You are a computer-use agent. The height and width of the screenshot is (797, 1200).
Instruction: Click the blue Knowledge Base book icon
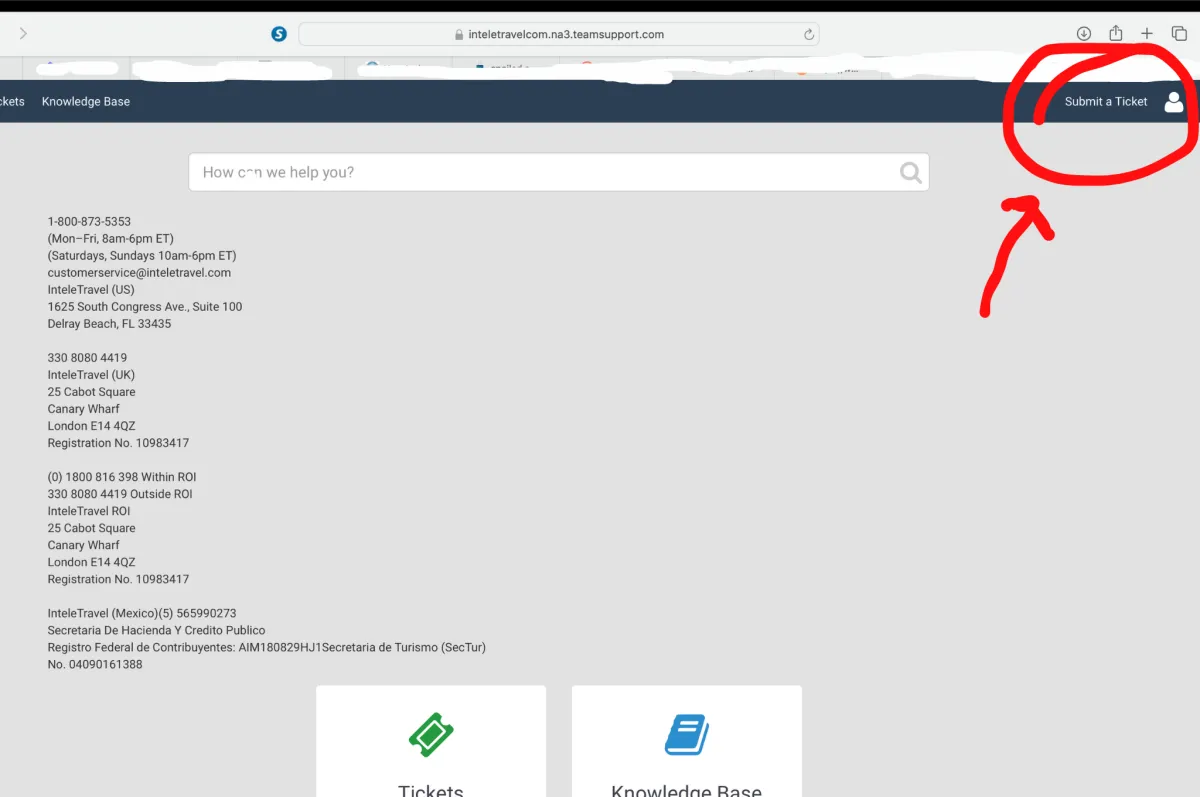[x=687, y=735]
